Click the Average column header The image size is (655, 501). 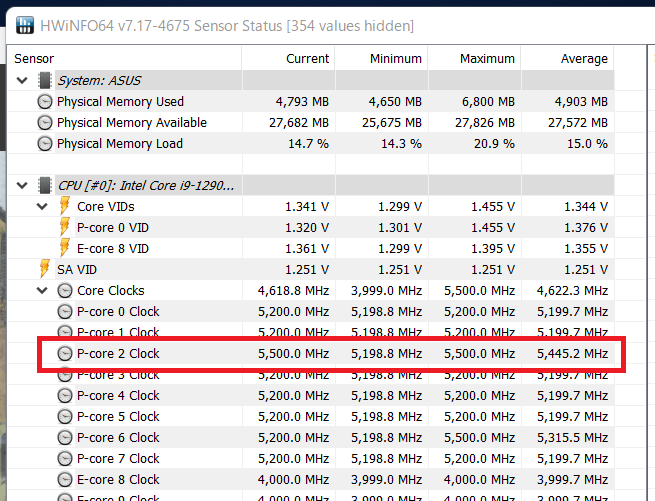pos(568,58)
